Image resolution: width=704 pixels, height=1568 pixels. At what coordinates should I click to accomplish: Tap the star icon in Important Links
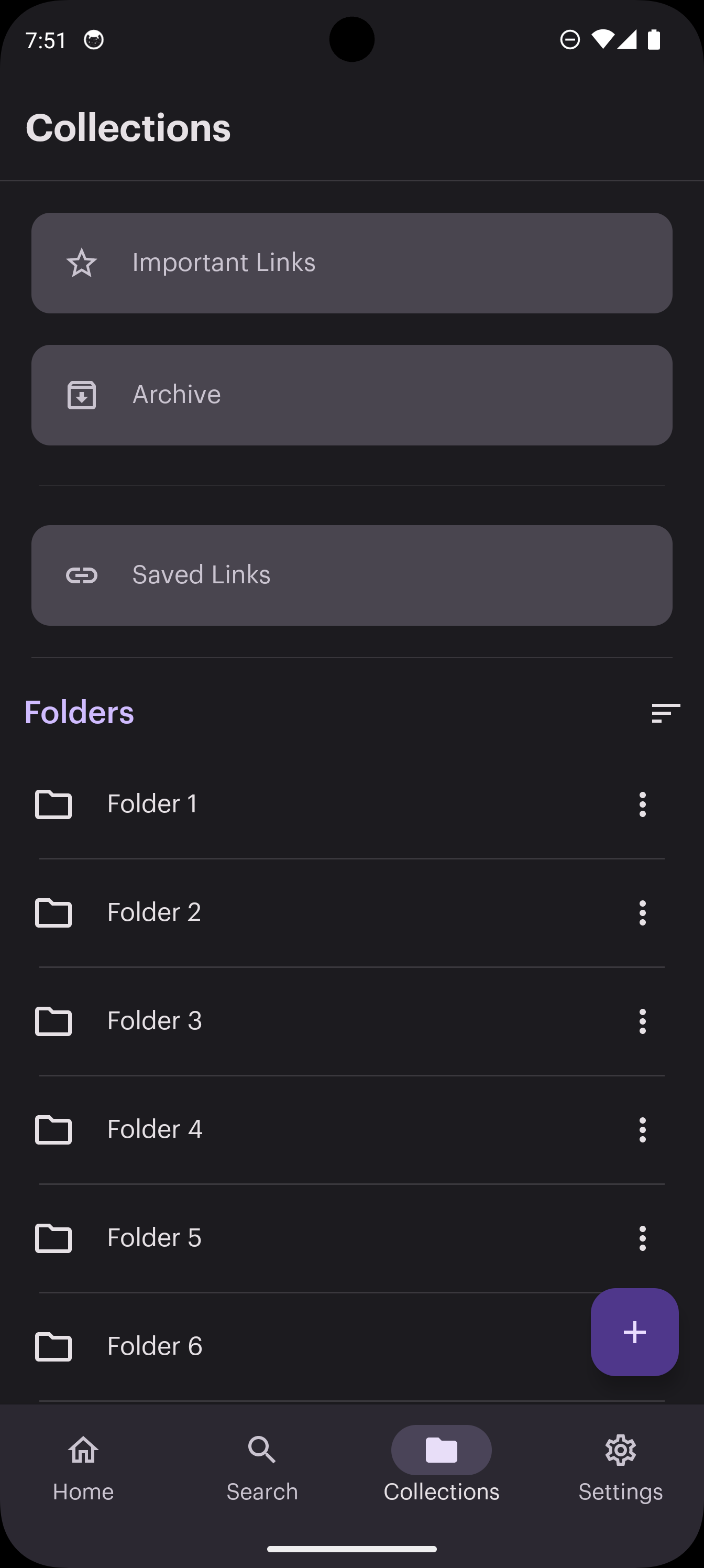(82, 263)
